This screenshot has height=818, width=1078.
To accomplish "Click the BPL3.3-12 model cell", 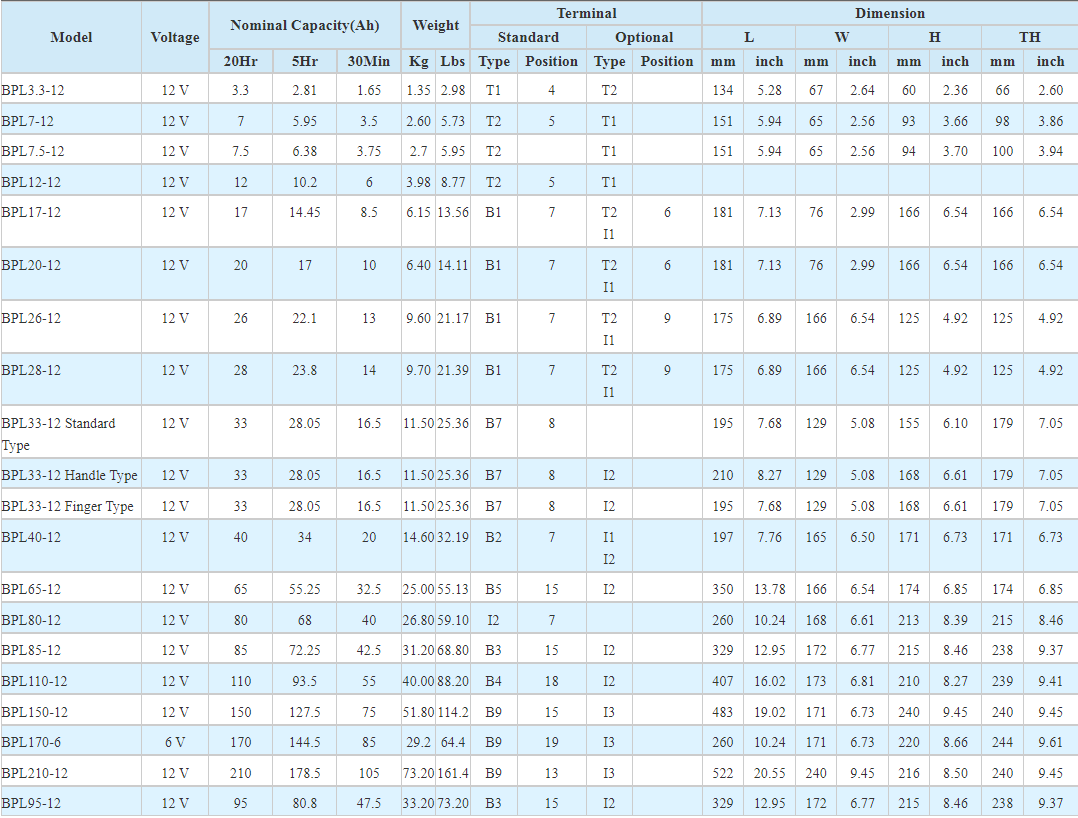I will click(x=32, y=90).
